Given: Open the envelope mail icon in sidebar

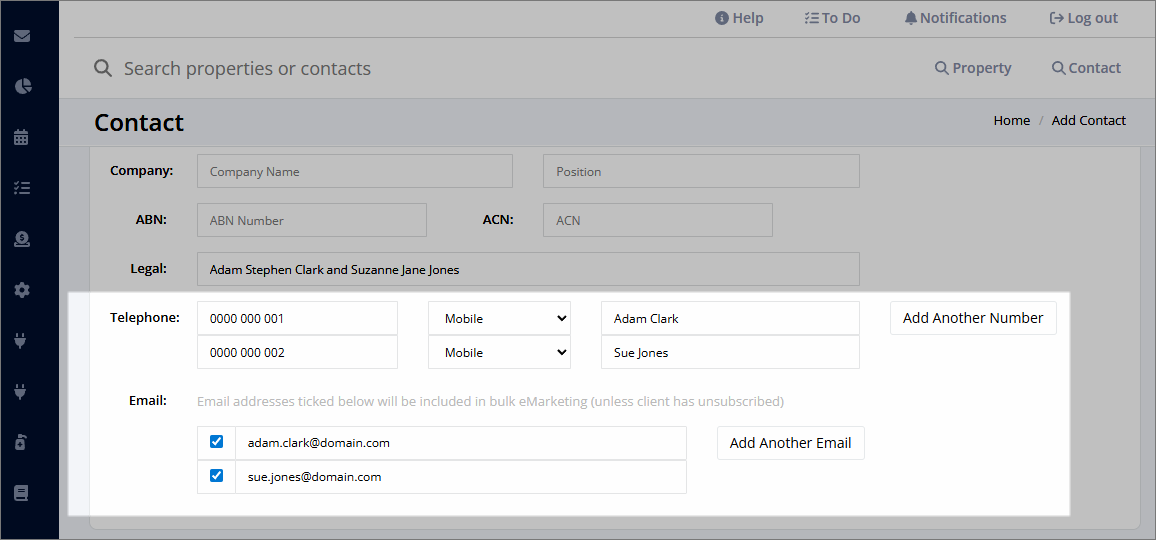Looking at the screenshot, I should [x=22, y=35].
